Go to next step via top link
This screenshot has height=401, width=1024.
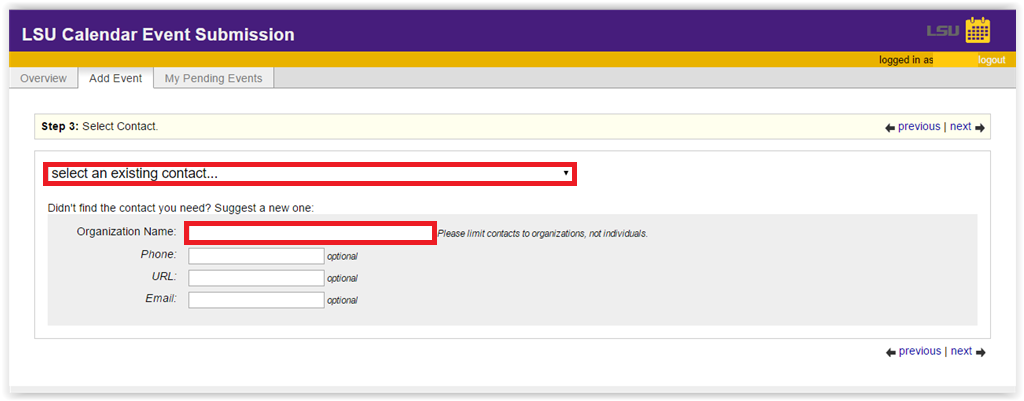961,127
